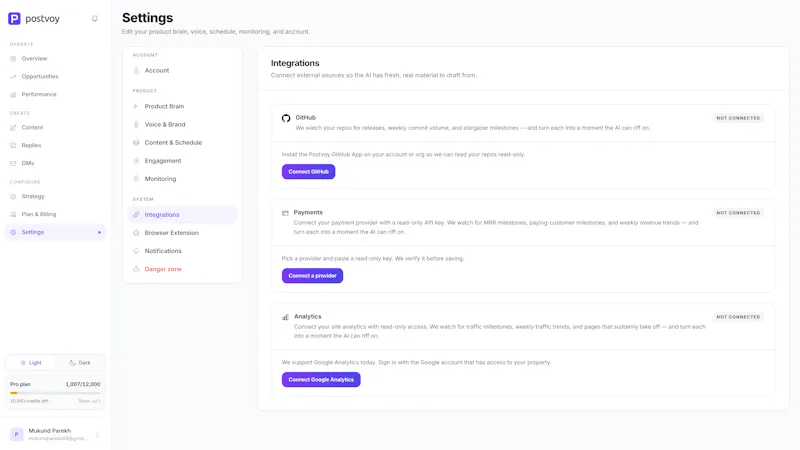Click the Content pencil icon

13,128
